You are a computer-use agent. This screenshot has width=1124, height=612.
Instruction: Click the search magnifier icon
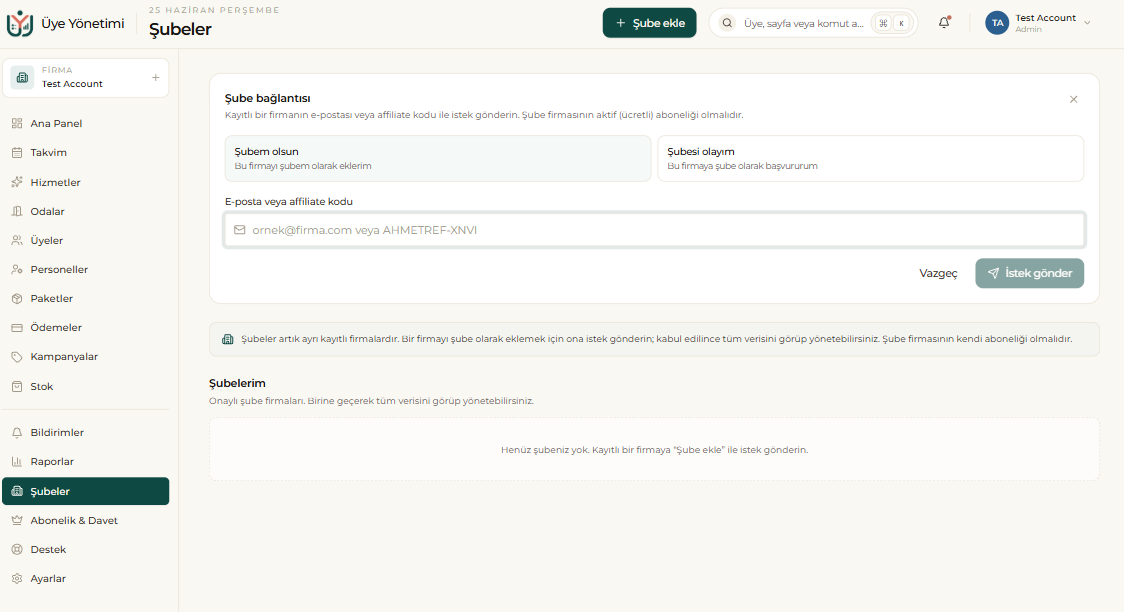point(727,23)
